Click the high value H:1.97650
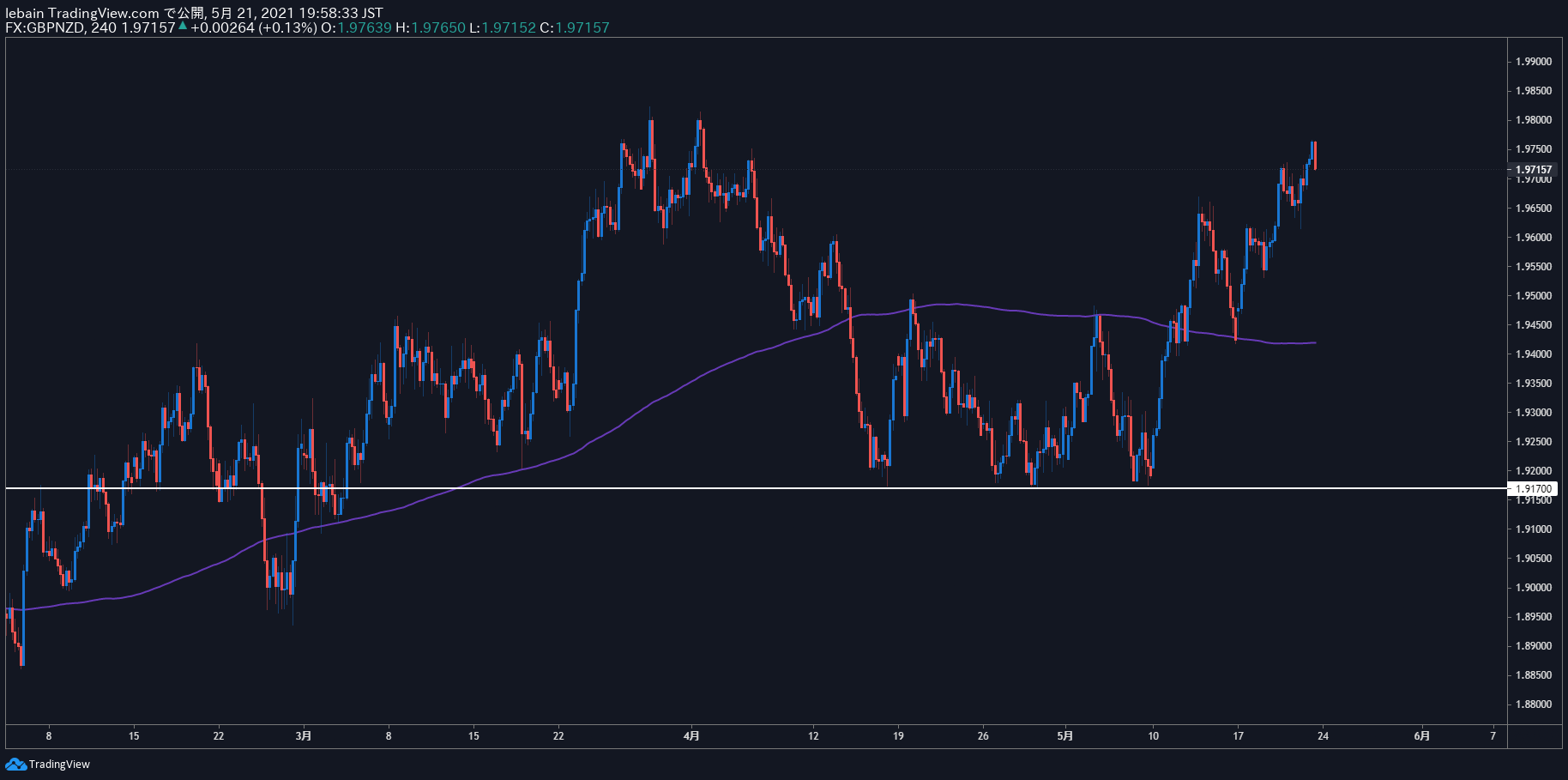 [431, 27]
